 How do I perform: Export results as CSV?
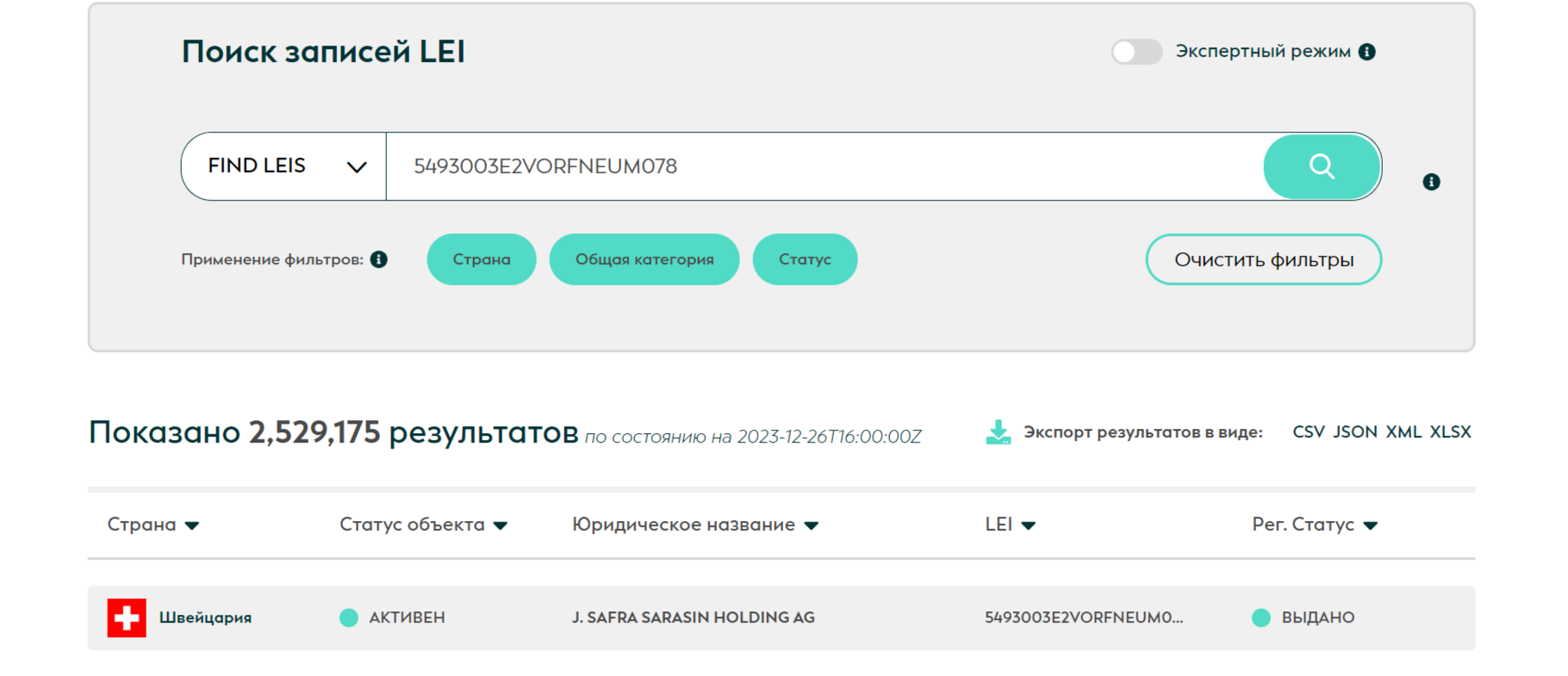tap(1309, 431)
